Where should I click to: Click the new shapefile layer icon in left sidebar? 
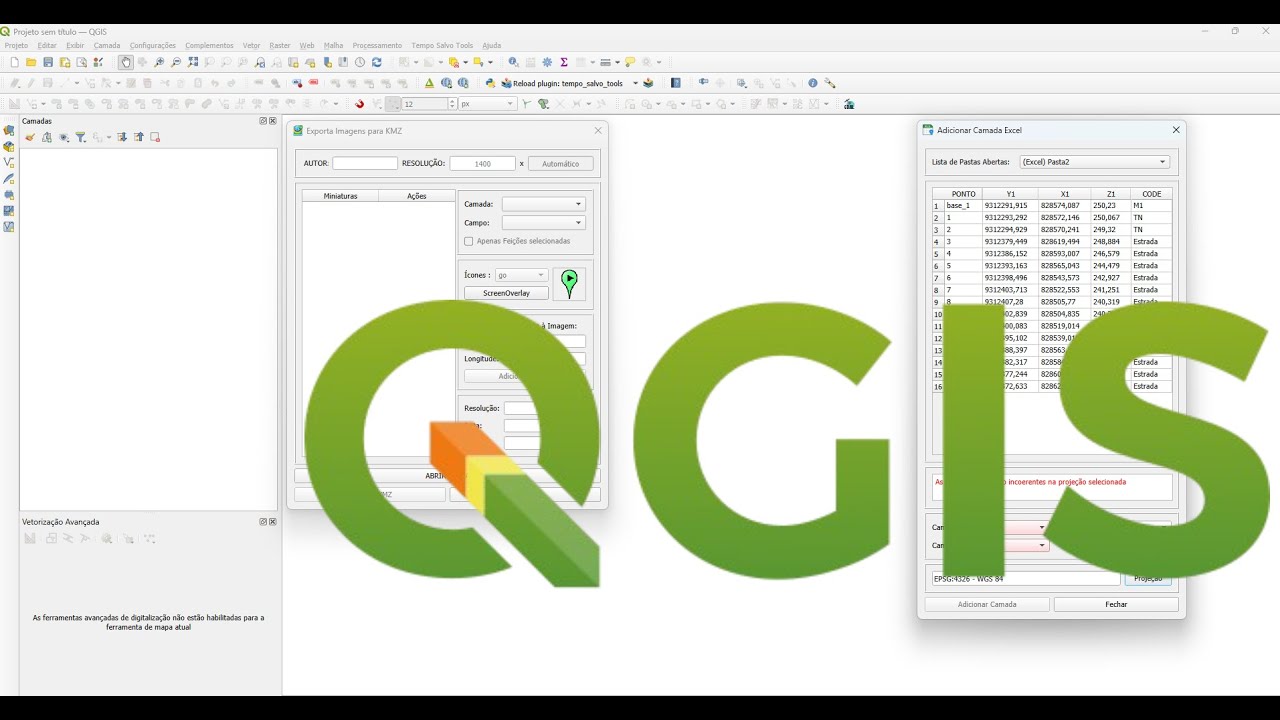pyautogui.click(x=9, y=162)
